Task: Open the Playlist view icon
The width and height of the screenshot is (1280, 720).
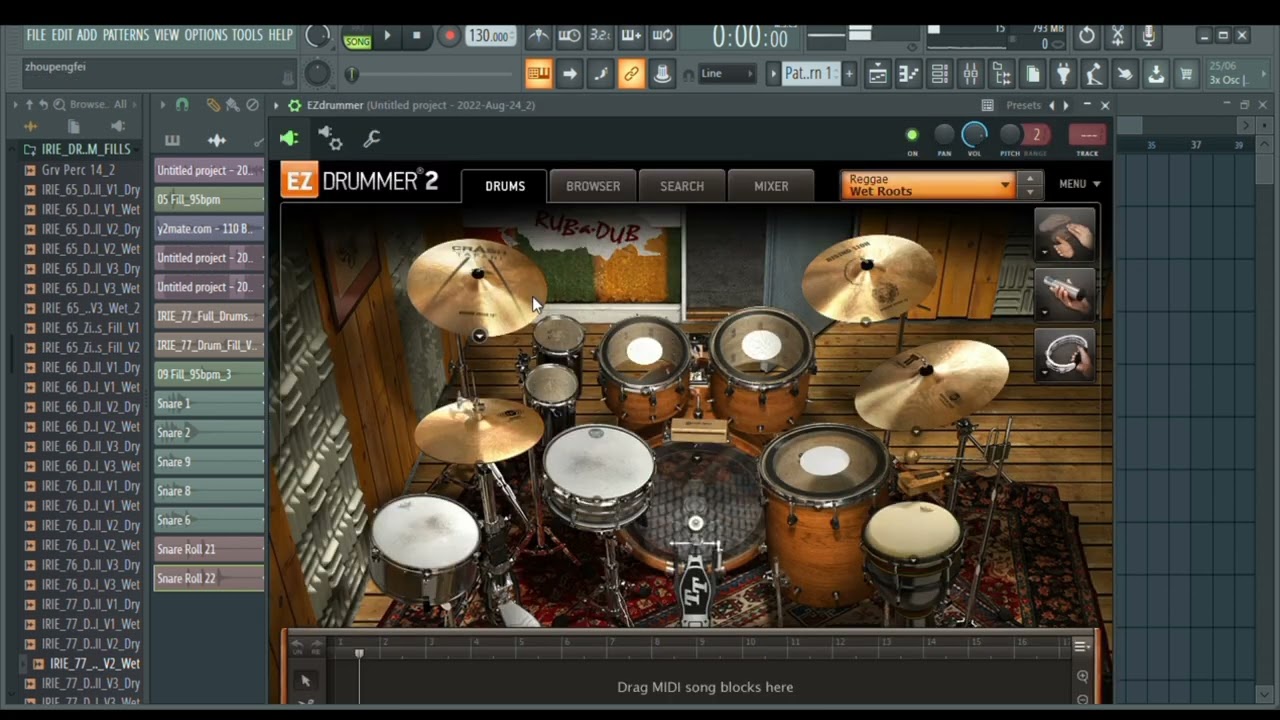Action: pos(877,74)
